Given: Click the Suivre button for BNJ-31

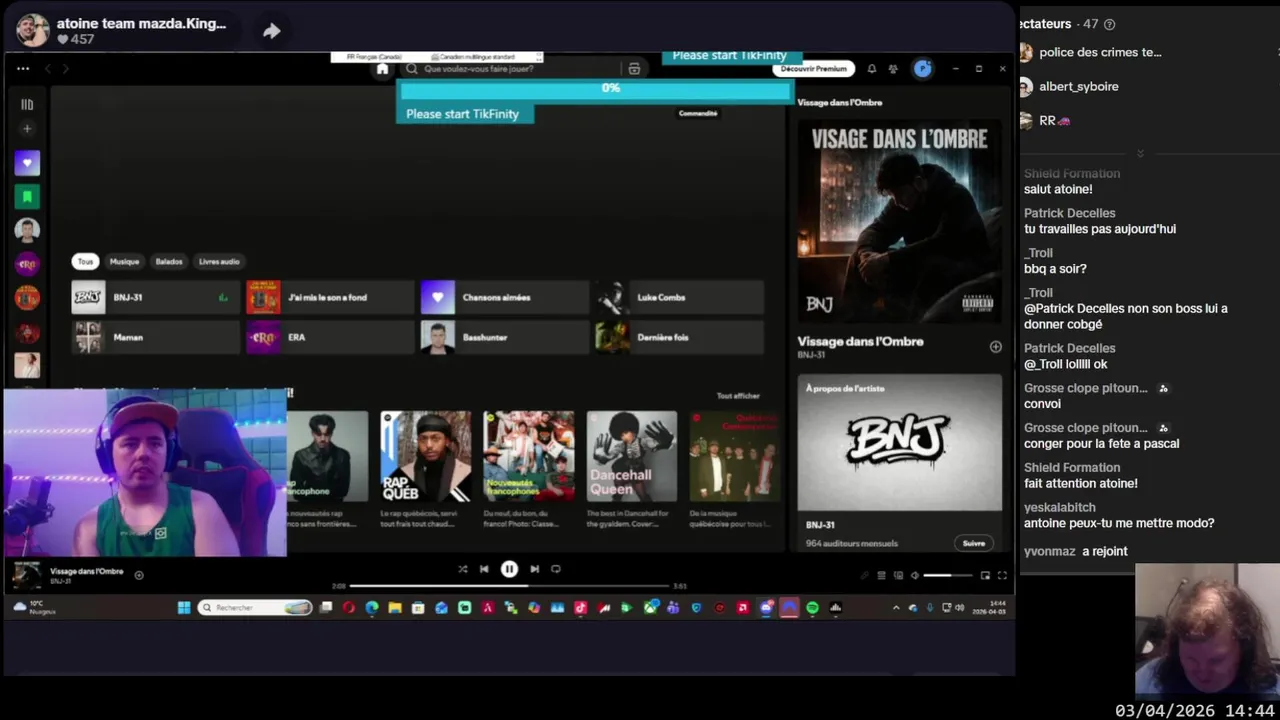Looking at the screenshot, I should (974, 543).
